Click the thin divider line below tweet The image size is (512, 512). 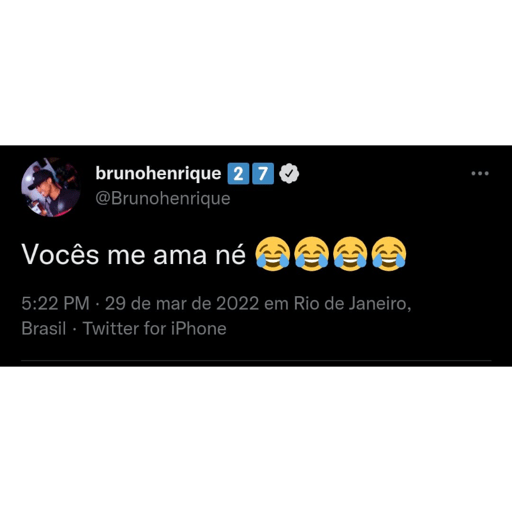tap(256, 360)
